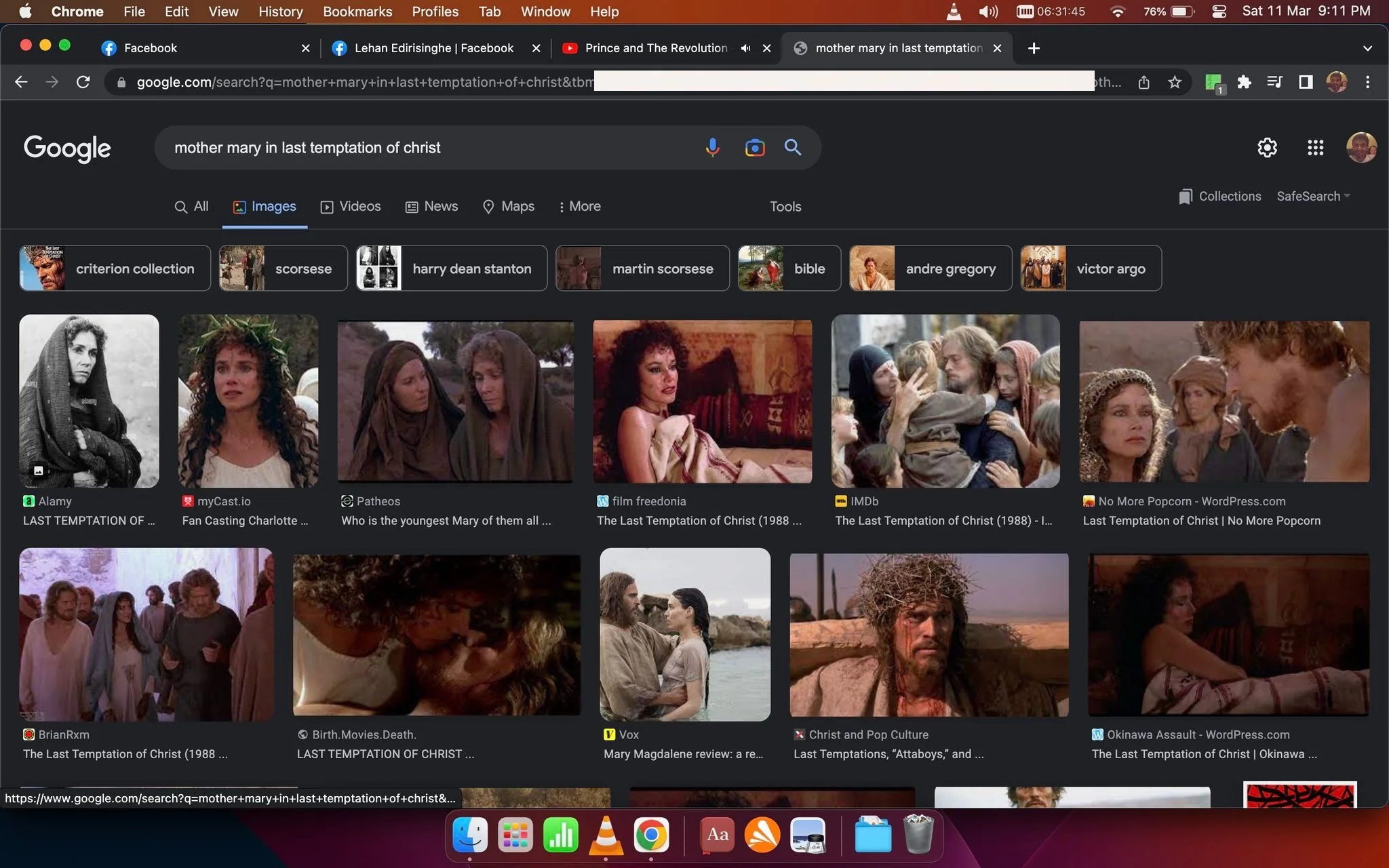Image resolution: width=1389 pixels, height=868 pixels.
Task: Expand the More search categories menu
Action: 579,206
